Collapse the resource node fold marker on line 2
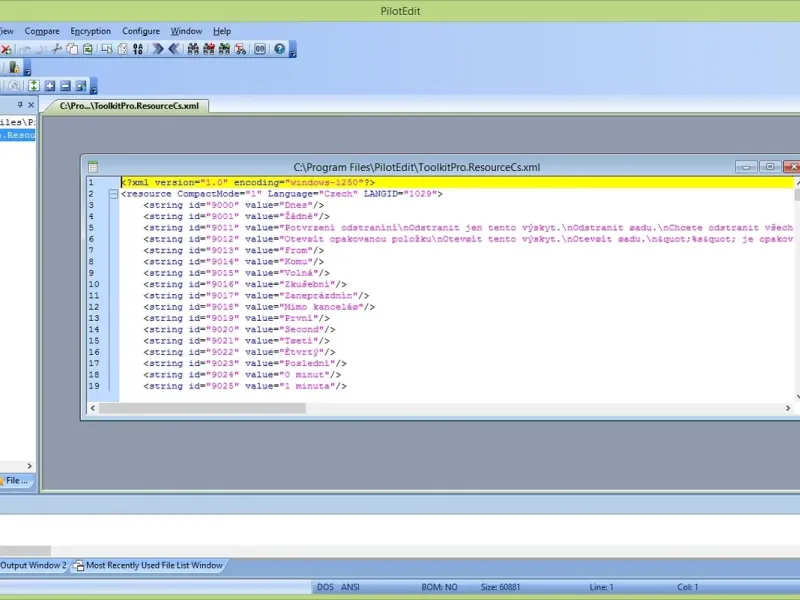 (x=112, y=194)
